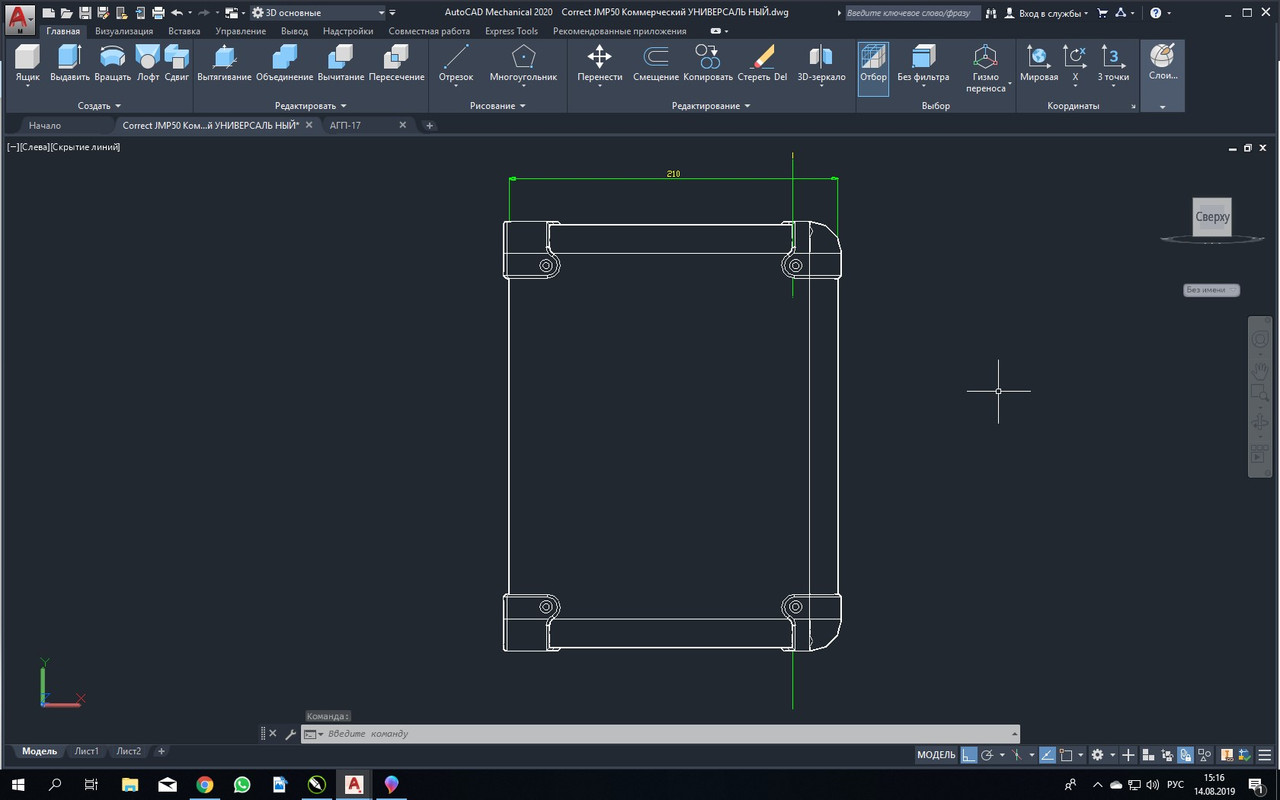Open the Вставка ribbon tab

(184, 31)
